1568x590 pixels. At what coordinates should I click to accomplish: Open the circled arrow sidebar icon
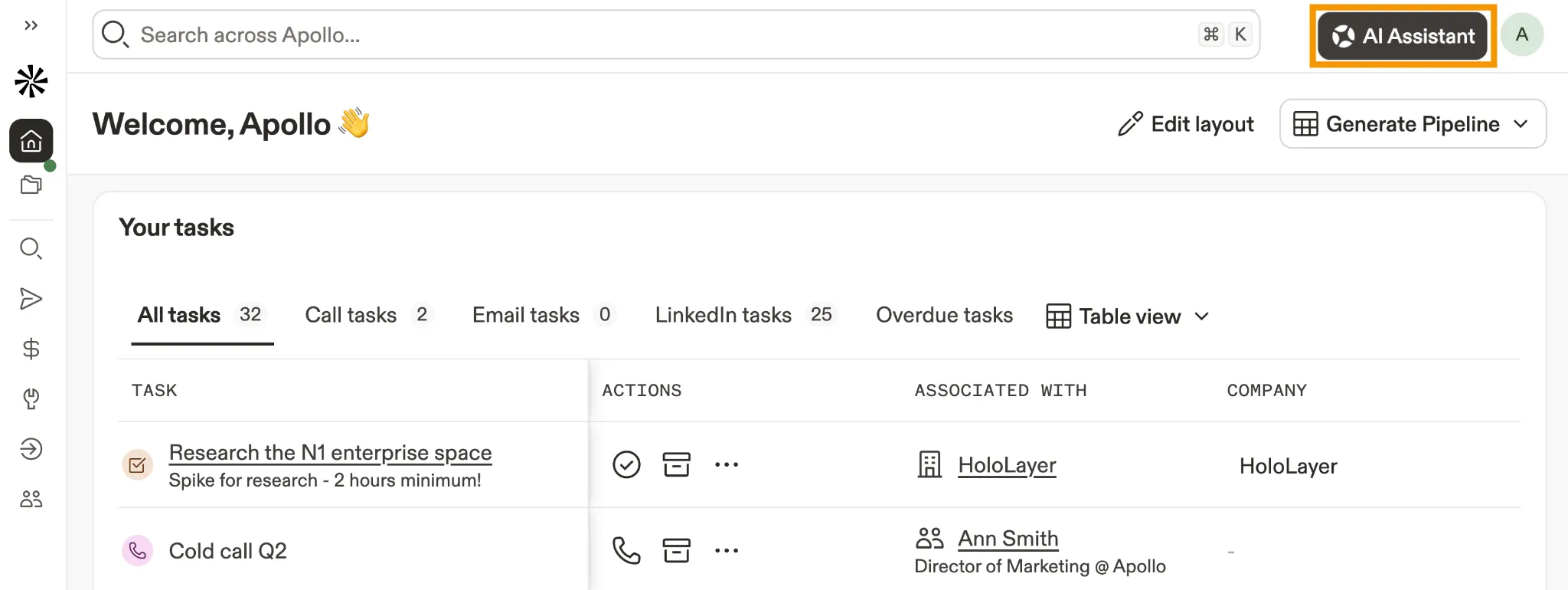31,449
